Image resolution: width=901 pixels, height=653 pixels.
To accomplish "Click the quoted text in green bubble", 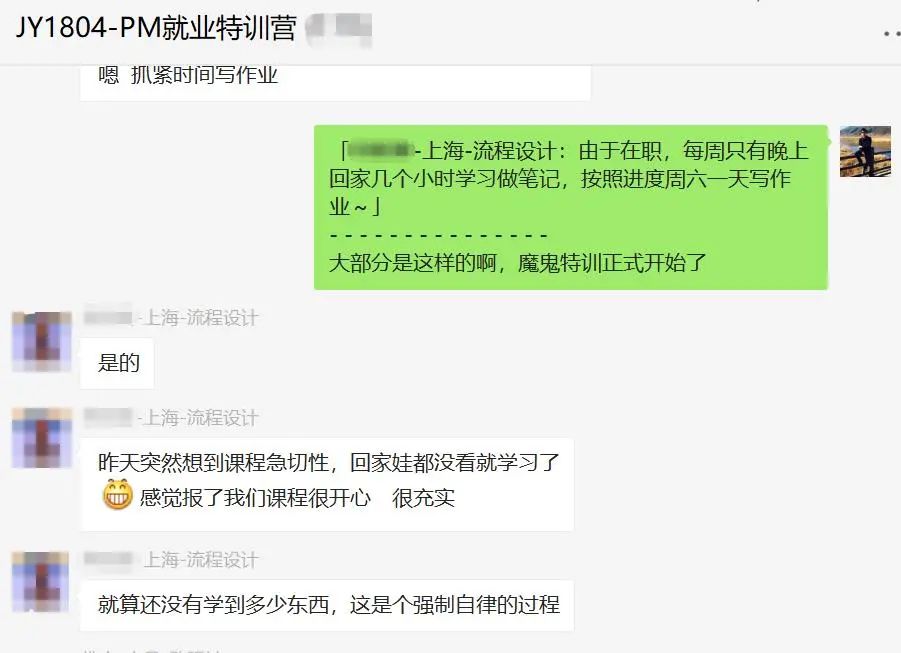I will pos(569,179).
